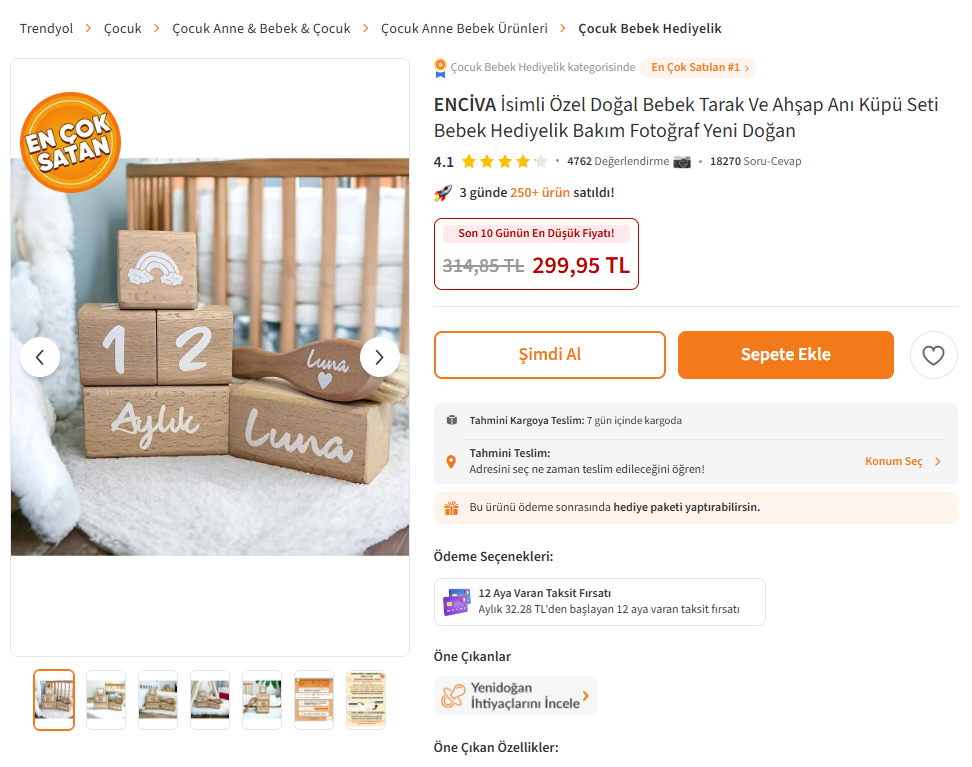This screenshot has height=767, width=972.
Task: Open the 12-month installment offer card
Action: (600, 602)
